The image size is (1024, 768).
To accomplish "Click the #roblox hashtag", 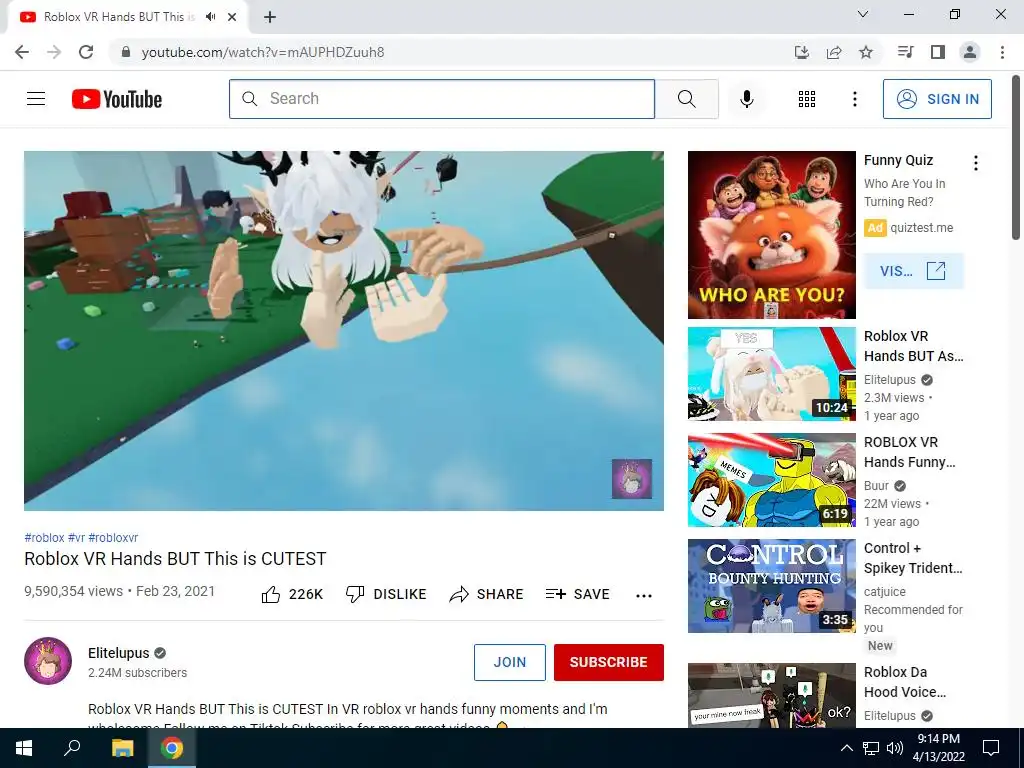I will click(44, 537).
